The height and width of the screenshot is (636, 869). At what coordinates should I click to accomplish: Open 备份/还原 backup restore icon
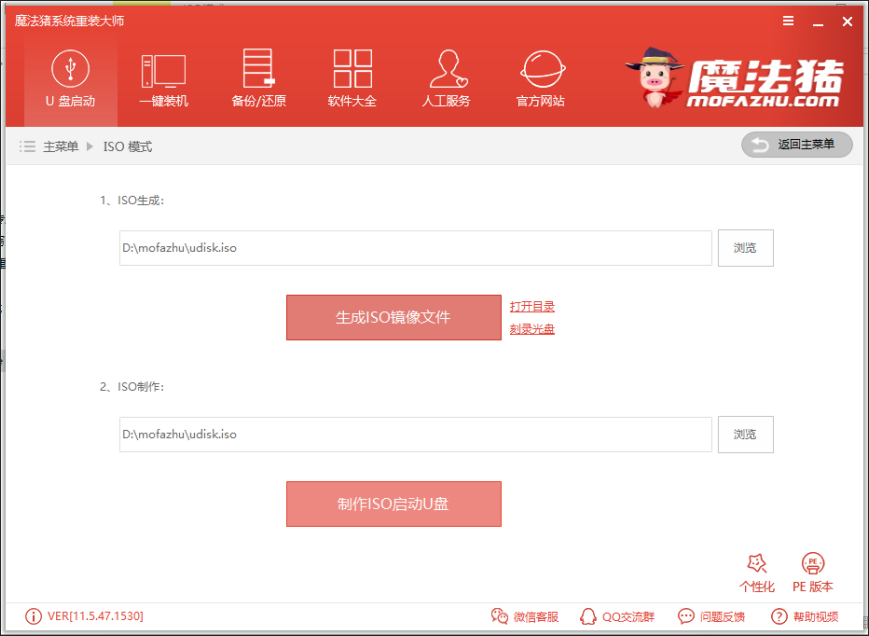click(259, 68)
